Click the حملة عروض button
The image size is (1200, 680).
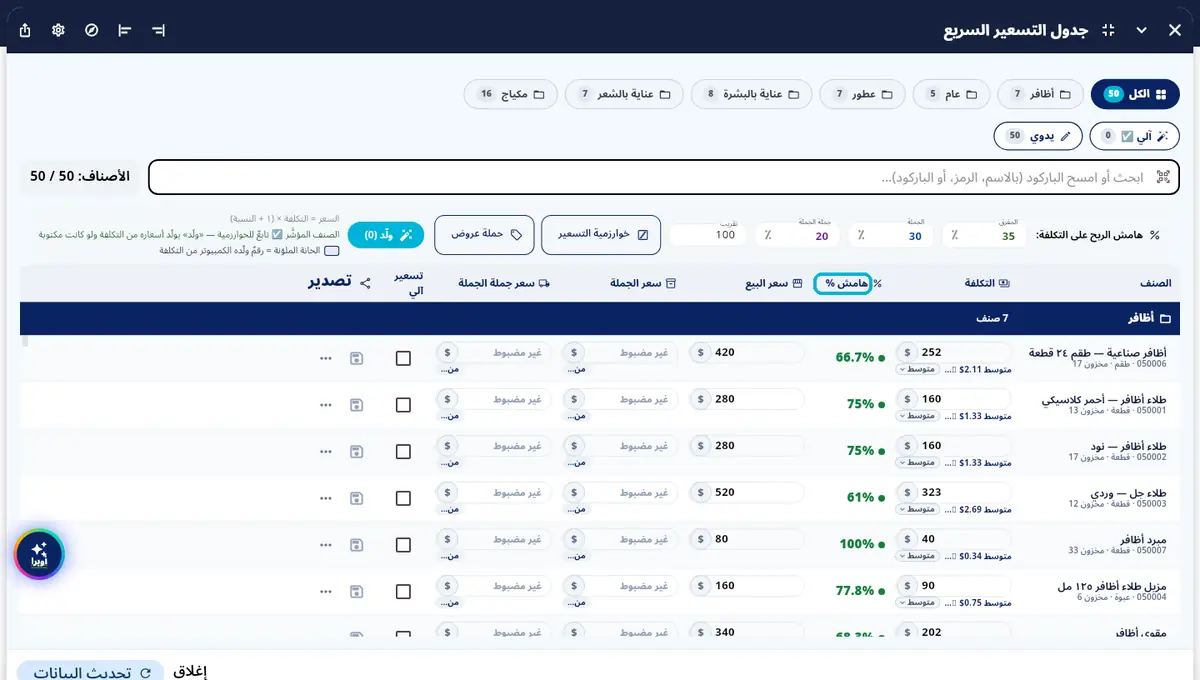point(482,235)
